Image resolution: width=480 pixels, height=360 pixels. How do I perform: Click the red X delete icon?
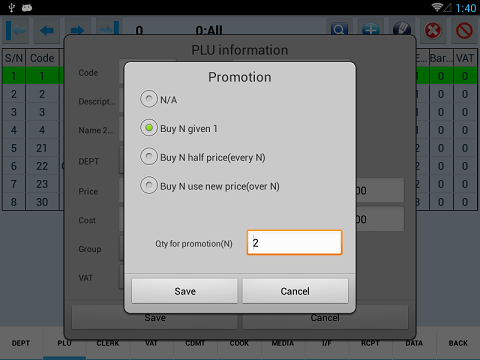pos(433,31)
